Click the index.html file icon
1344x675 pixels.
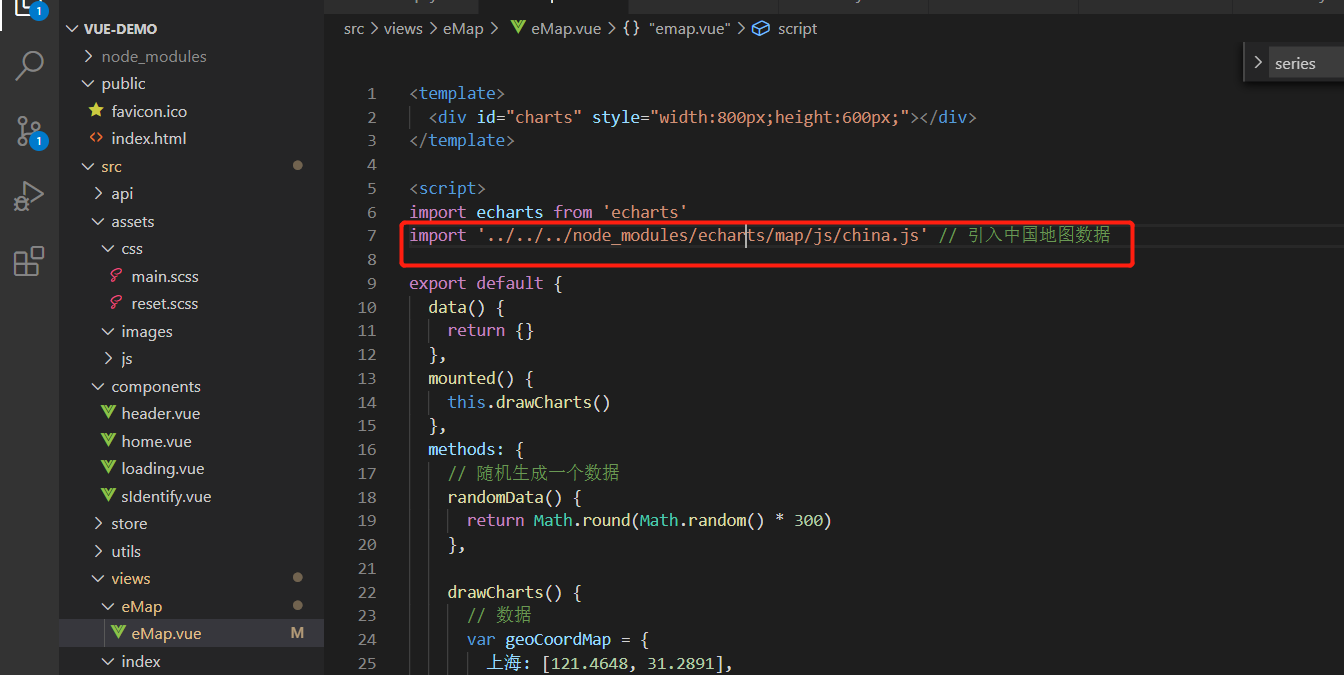pos(96,138)
